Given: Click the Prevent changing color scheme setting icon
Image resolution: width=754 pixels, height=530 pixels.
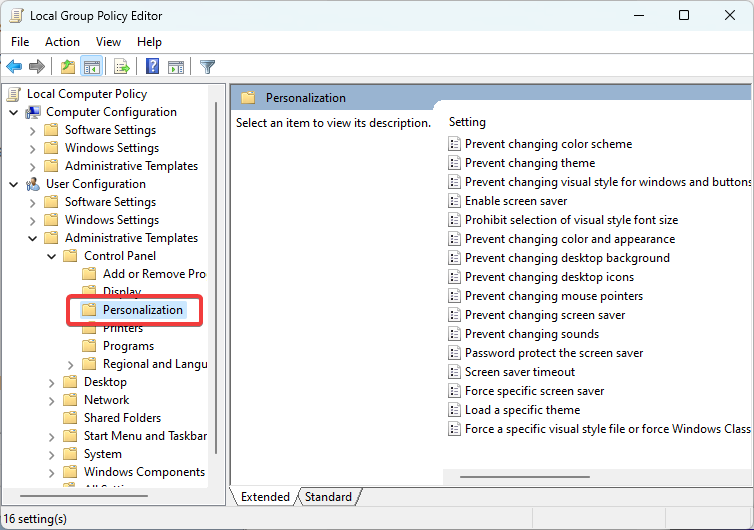Looking at the screenshot, I should 454,144.
